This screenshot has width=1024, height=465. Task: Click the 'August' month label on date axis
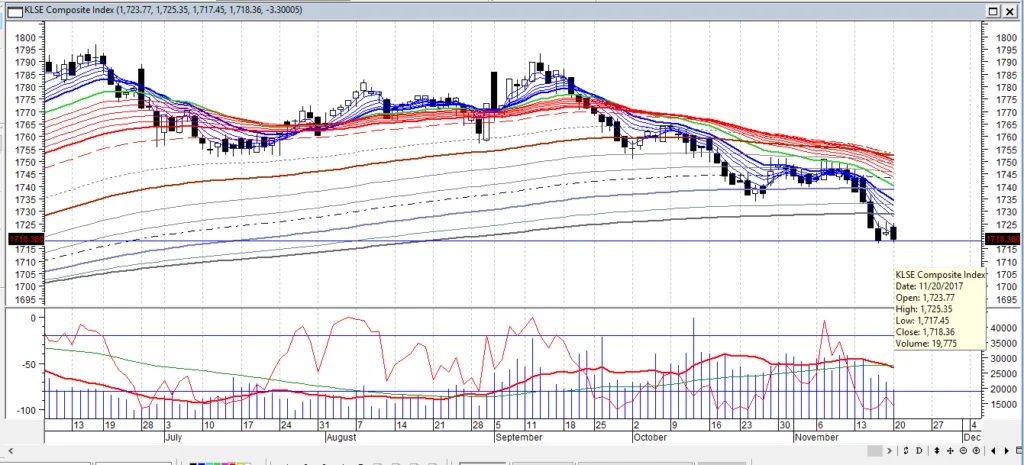click(x=342, y=437)
